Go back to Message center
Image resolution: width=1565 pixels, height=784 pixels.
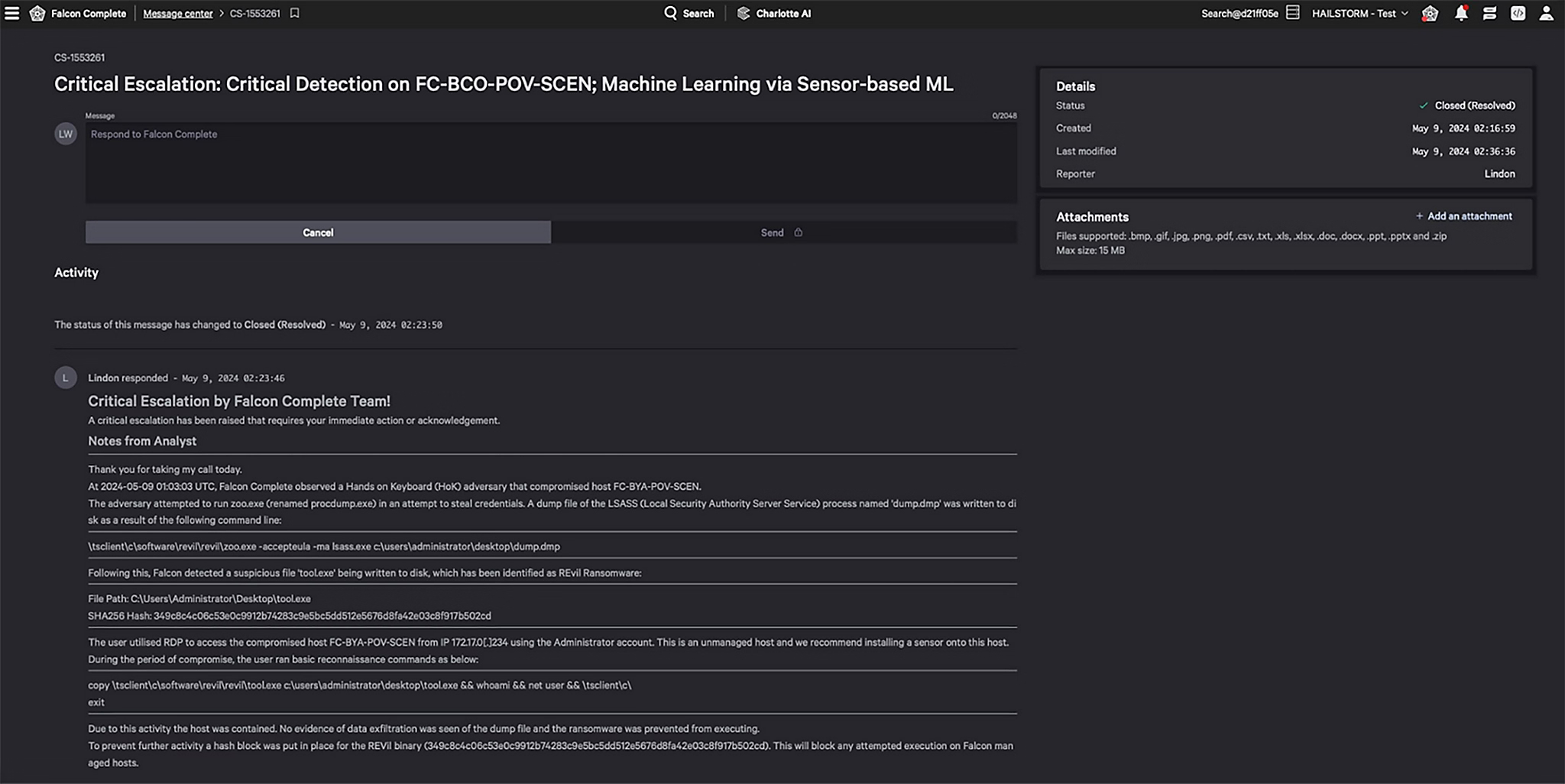[x=178, y=13]
